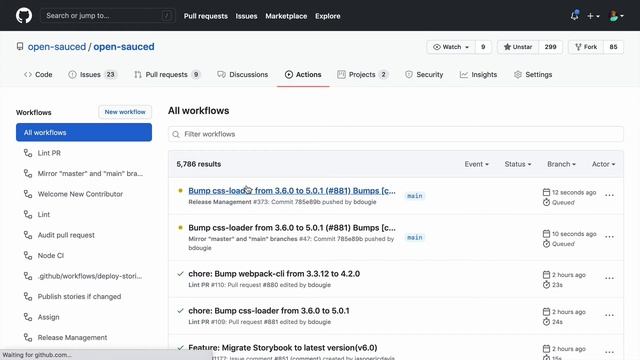Open the Event filter dropdown

[476, 164]
